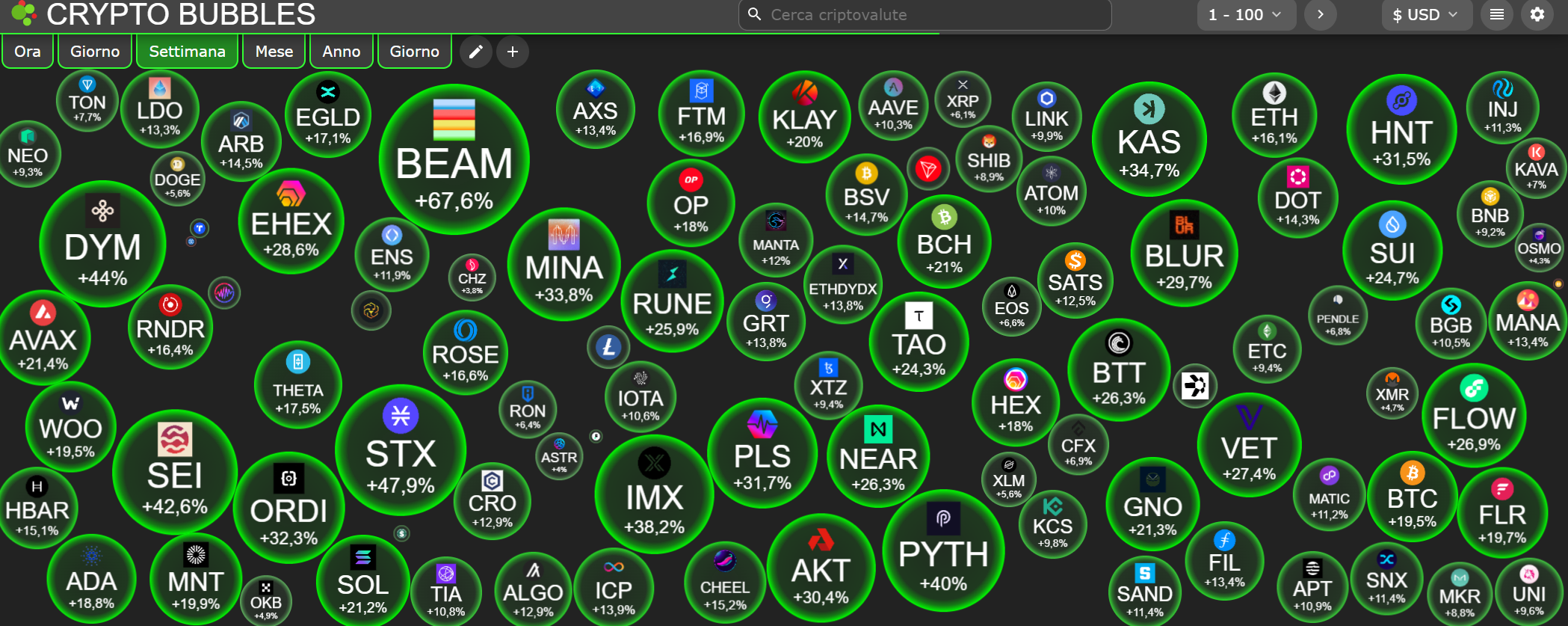Open the PENDLE bubble

pyautogui.click(x=1338, y=316)
